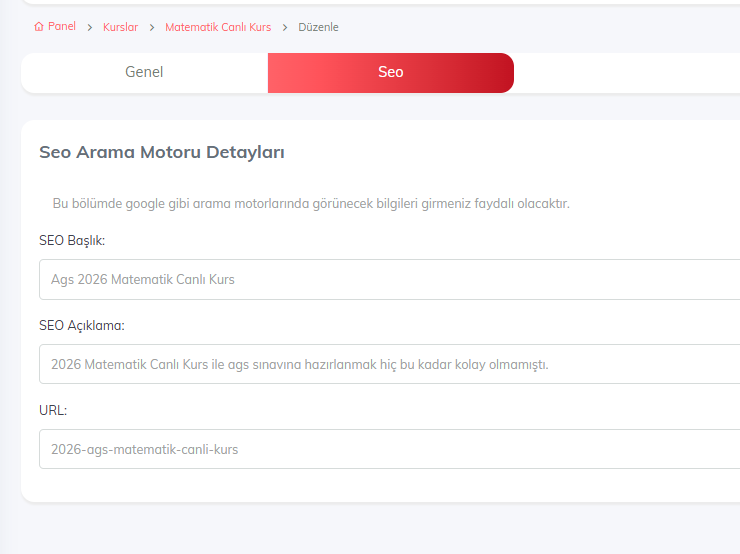Image resolution: width=740 pixels, height=554 pixels.
Task: Open Matematik Canlı Kurs breadcrumb link
Action: point(218,27)
